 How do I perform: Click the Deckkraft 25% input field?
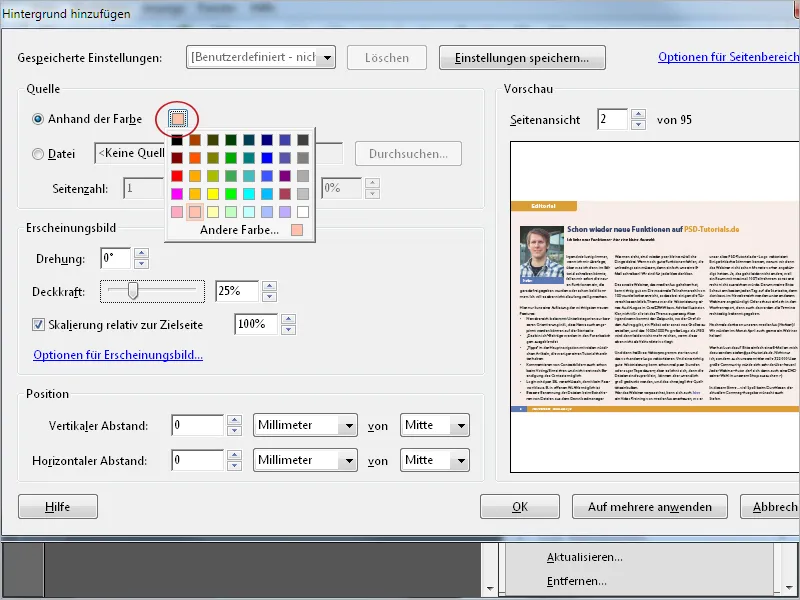[237, 291]
